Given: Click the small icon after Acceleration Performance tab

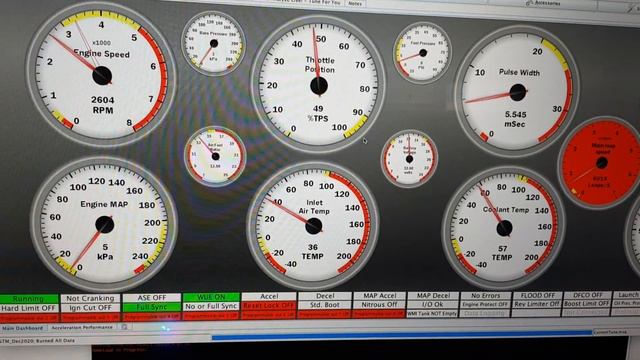Looking at the screenshot, I should (124, 327).
